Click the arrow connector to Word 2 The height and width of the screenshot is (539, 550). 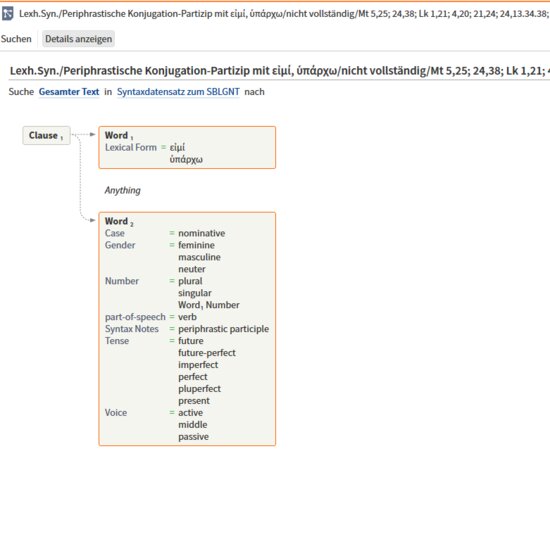point(92,220)
